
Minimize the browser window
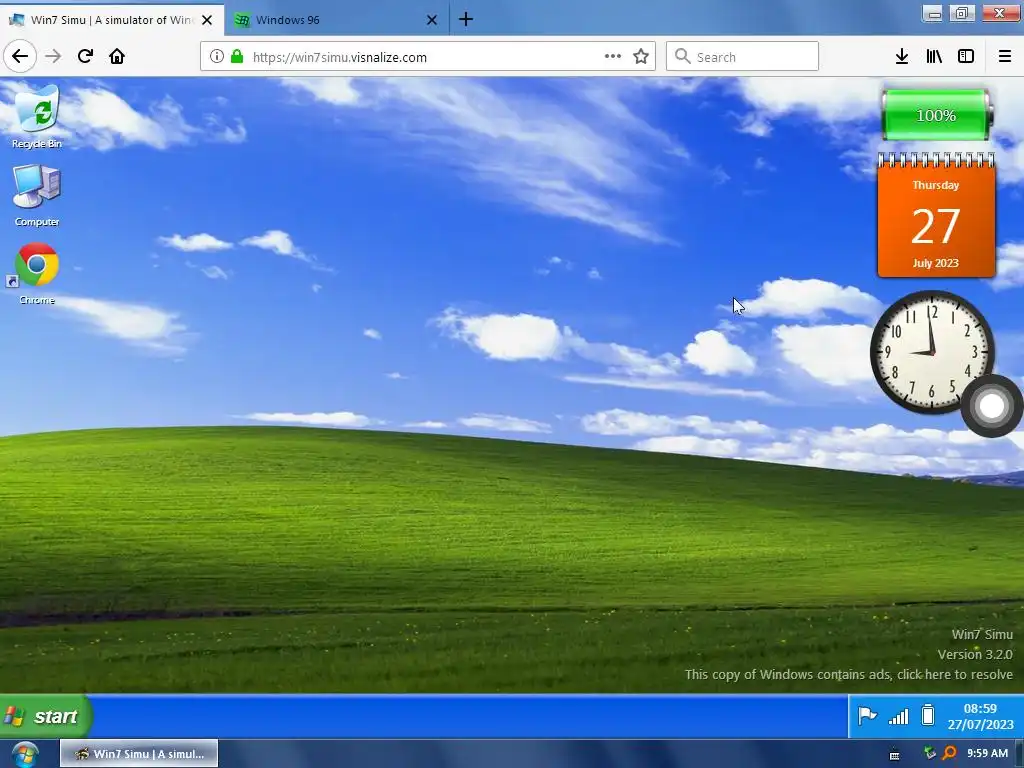[933, 13]
